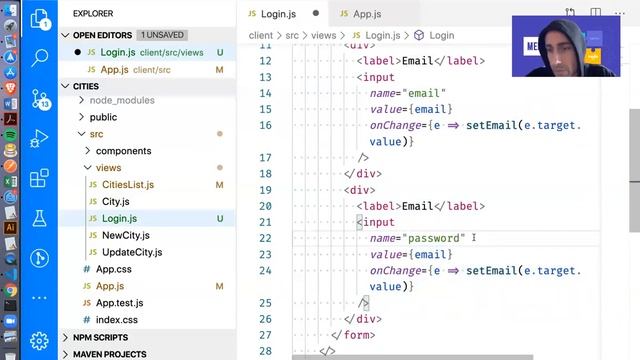Open the editor more actions menu

pos(620,13)
